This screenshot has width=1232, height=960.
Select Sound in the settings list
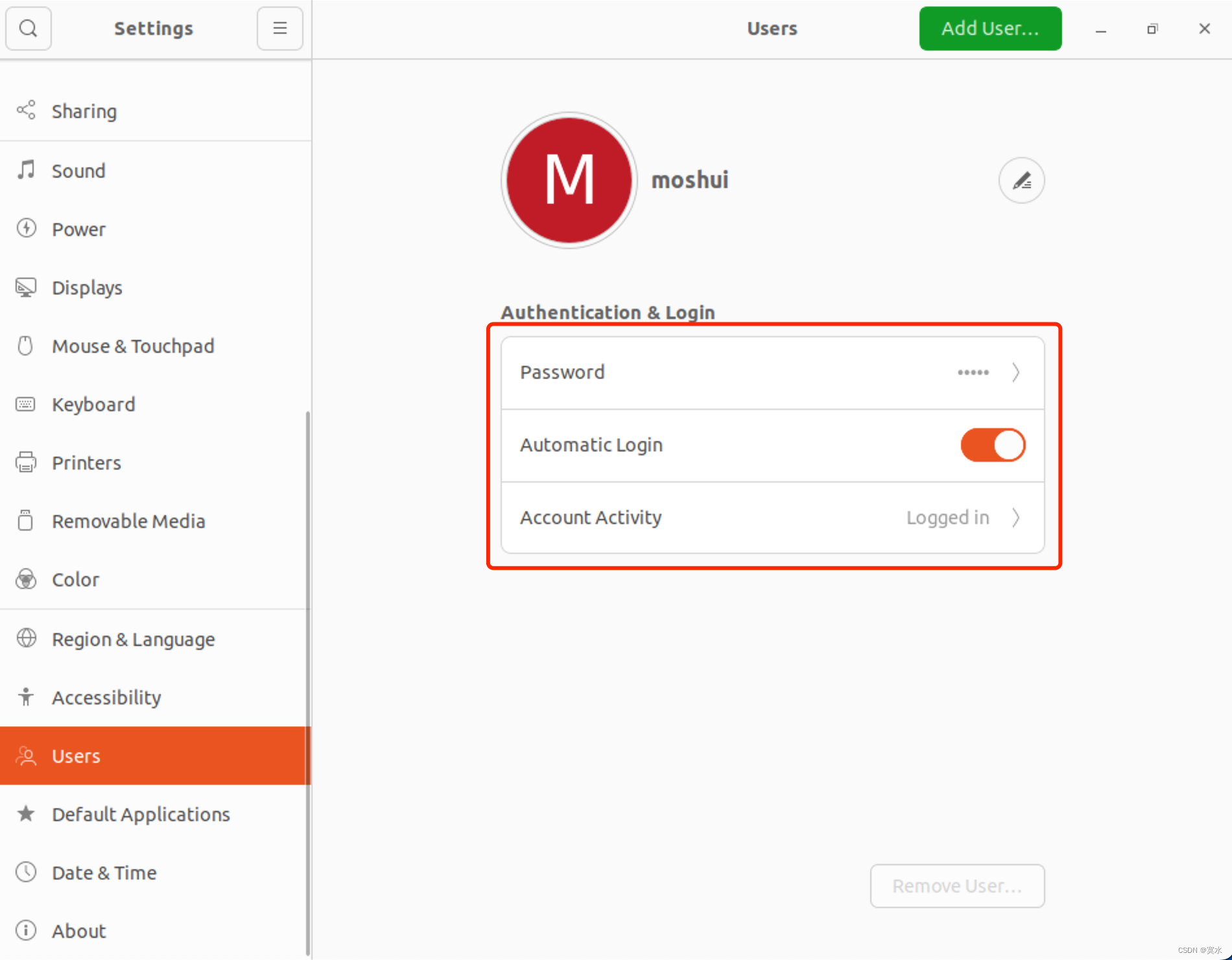coord(156,171)
